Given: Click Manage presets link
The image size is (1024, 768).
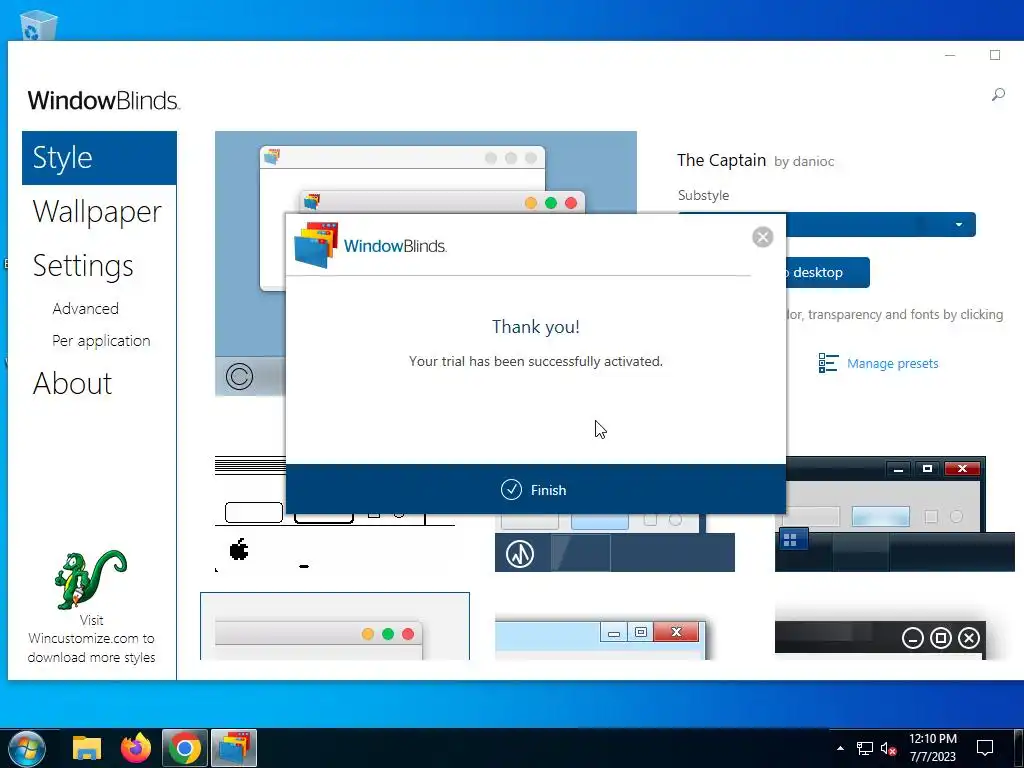Looking at the screenshot, I should click(892, 363).
